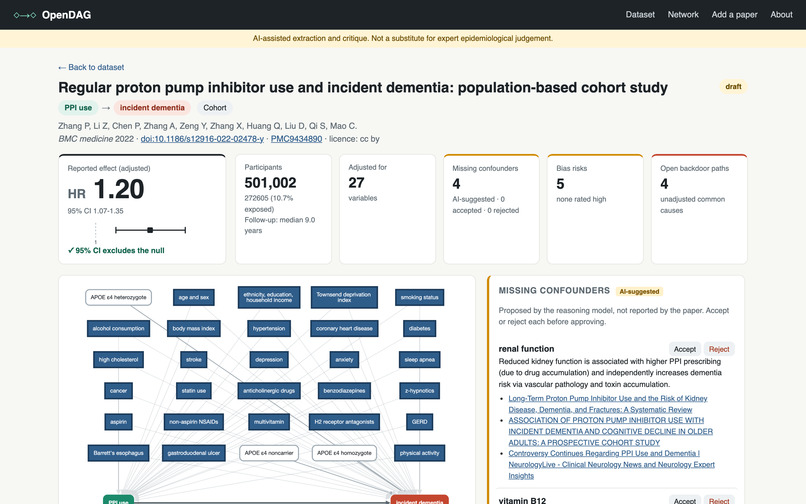Viewport: 806px width, 504px height.
Task: Click the Cohort study type tag
Action: (215, 107)
